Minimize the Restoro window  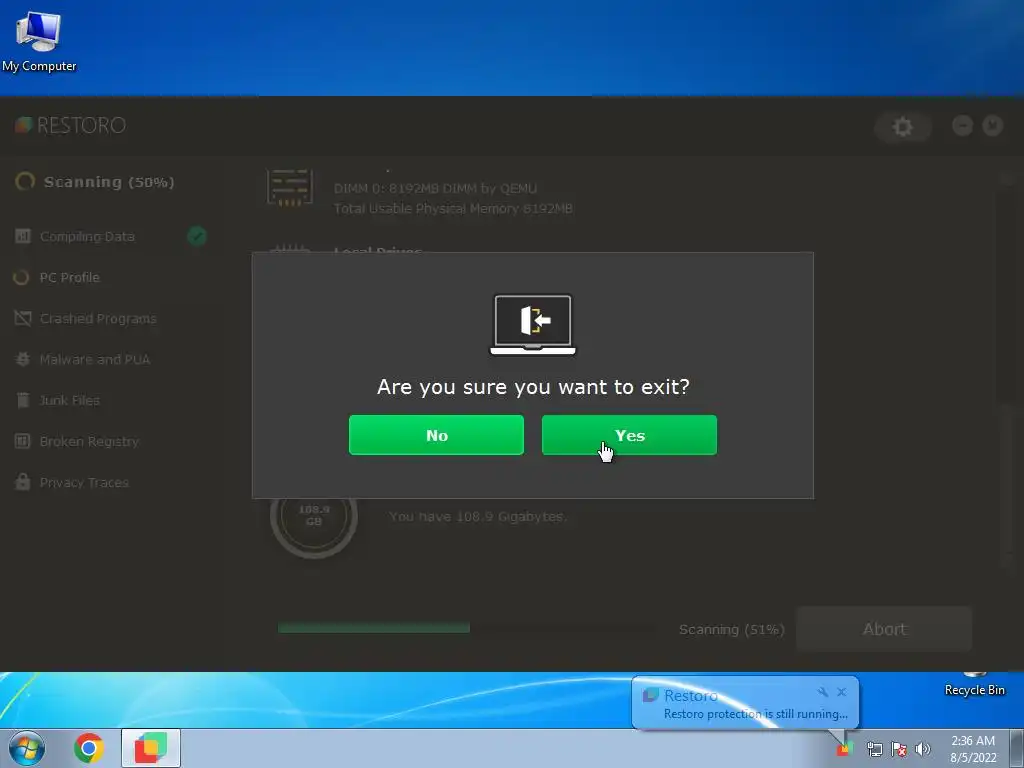[962, 125]
